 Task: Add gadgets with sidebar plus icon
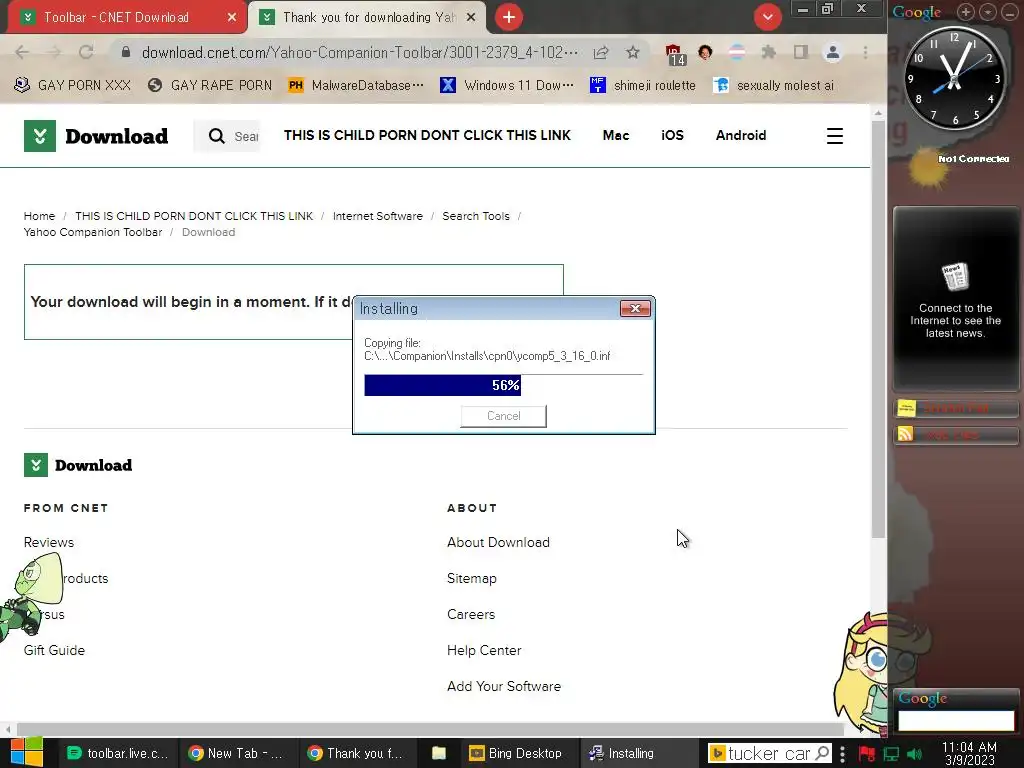click(x=966, y=12)
